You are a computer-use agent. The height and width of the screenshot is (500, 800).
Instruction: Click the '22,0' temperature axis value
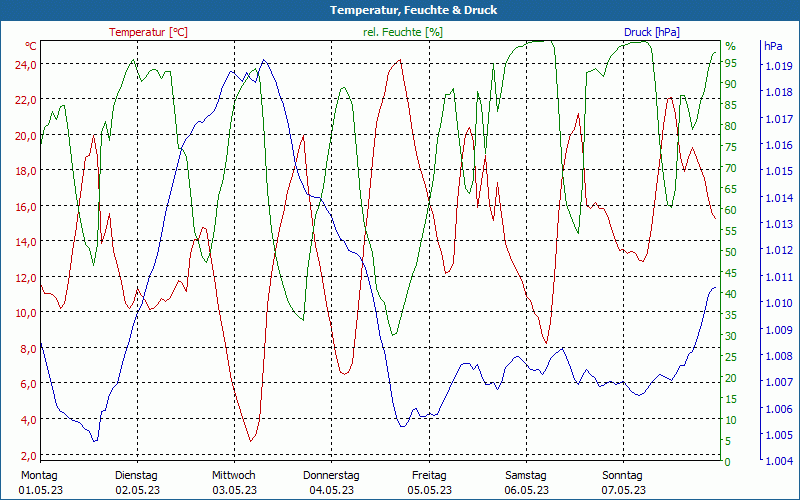click(x=26, y=100)
